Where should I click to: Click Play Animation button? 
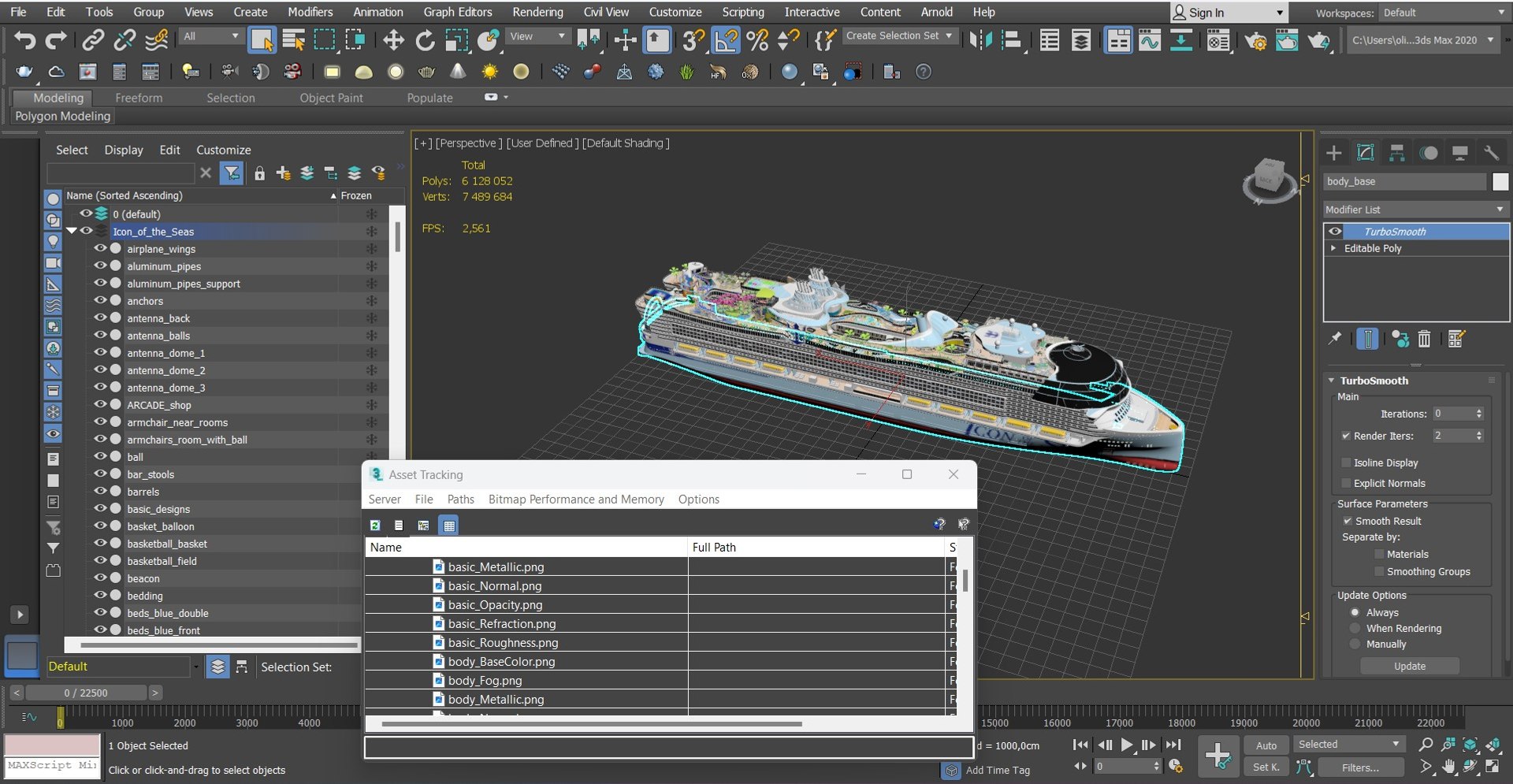click(x=1127, y=745)
